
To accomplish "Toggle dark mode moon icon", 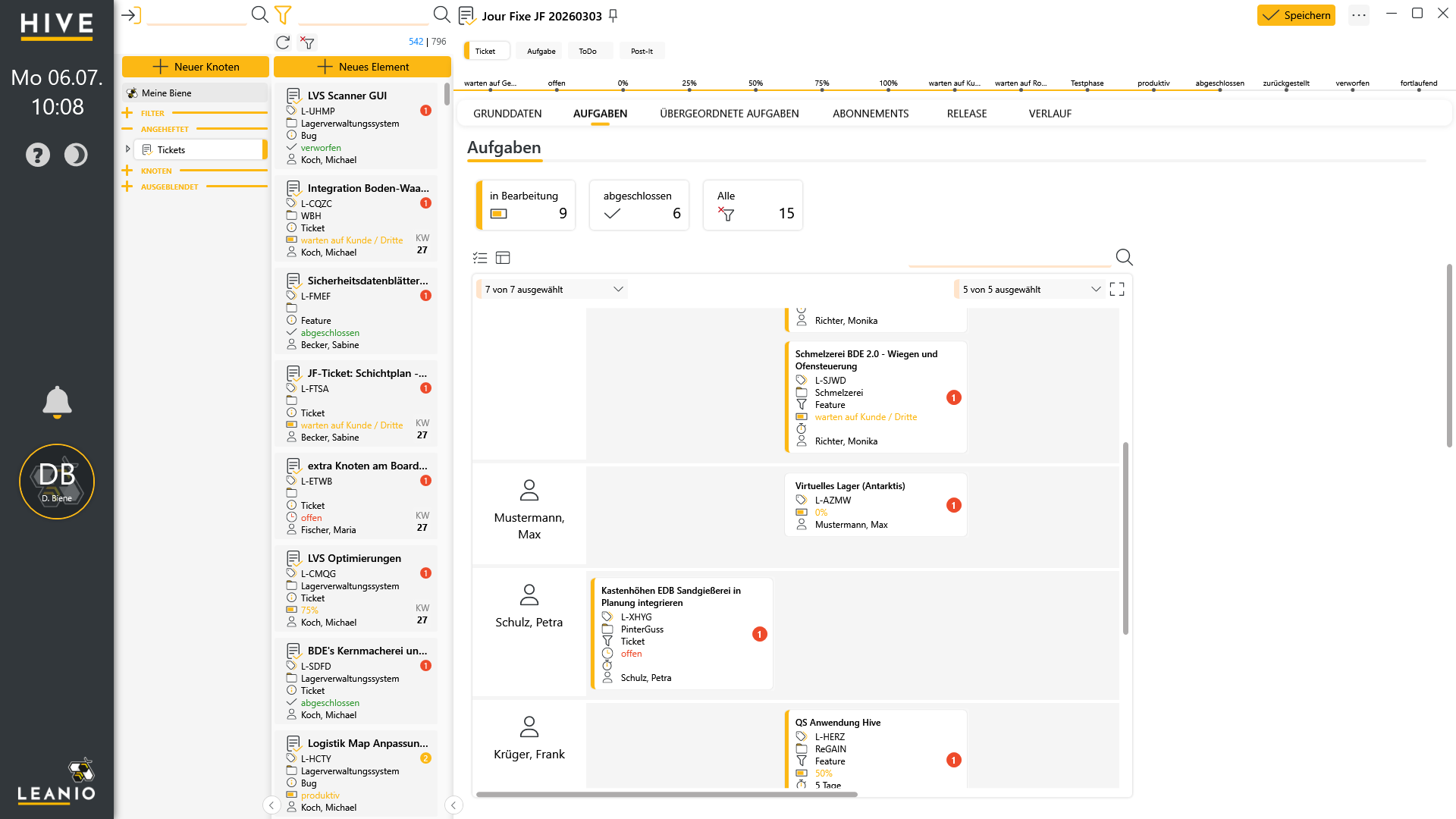I will [76, 155].
